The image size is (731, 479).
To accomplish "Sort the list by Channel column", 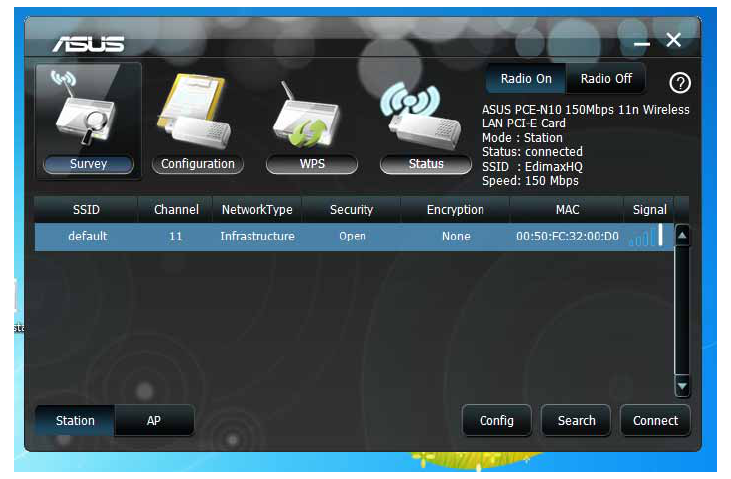I will coord(176,209).
